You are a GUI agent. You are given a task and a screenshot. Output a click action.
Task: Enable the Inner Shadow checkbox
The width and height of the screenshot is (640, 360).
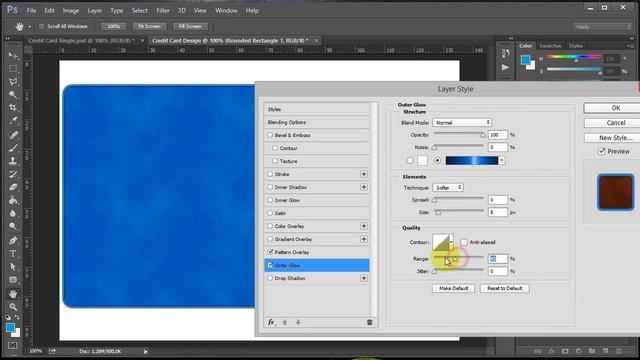tap(270, 187)
